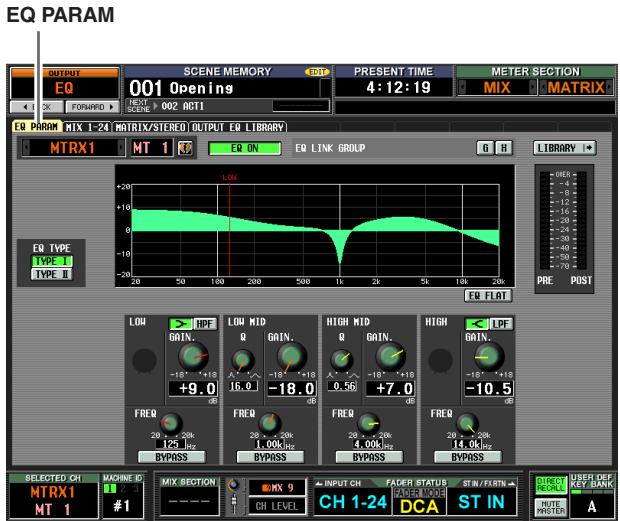Select the DCA fader mode
Screen dimensions: 620x521
point(419,506)
